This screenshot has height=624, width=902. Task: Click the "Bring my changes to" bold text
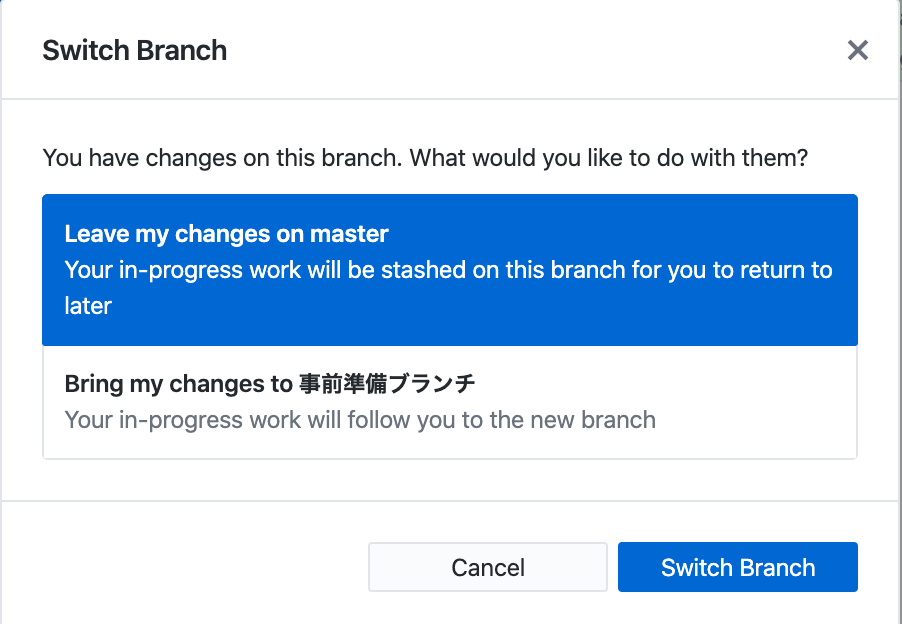[x=178, y=384]
